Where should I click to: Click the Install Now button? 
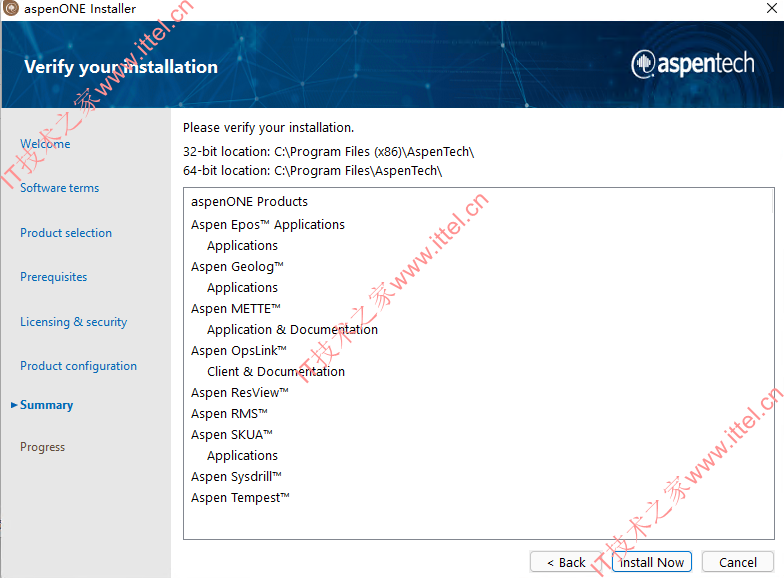coord(652,562)
